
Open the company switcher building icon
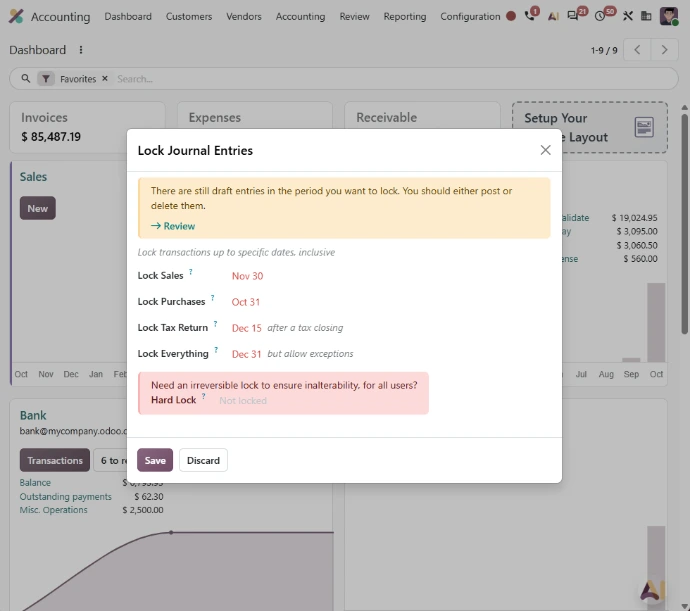tap(646, 16)
